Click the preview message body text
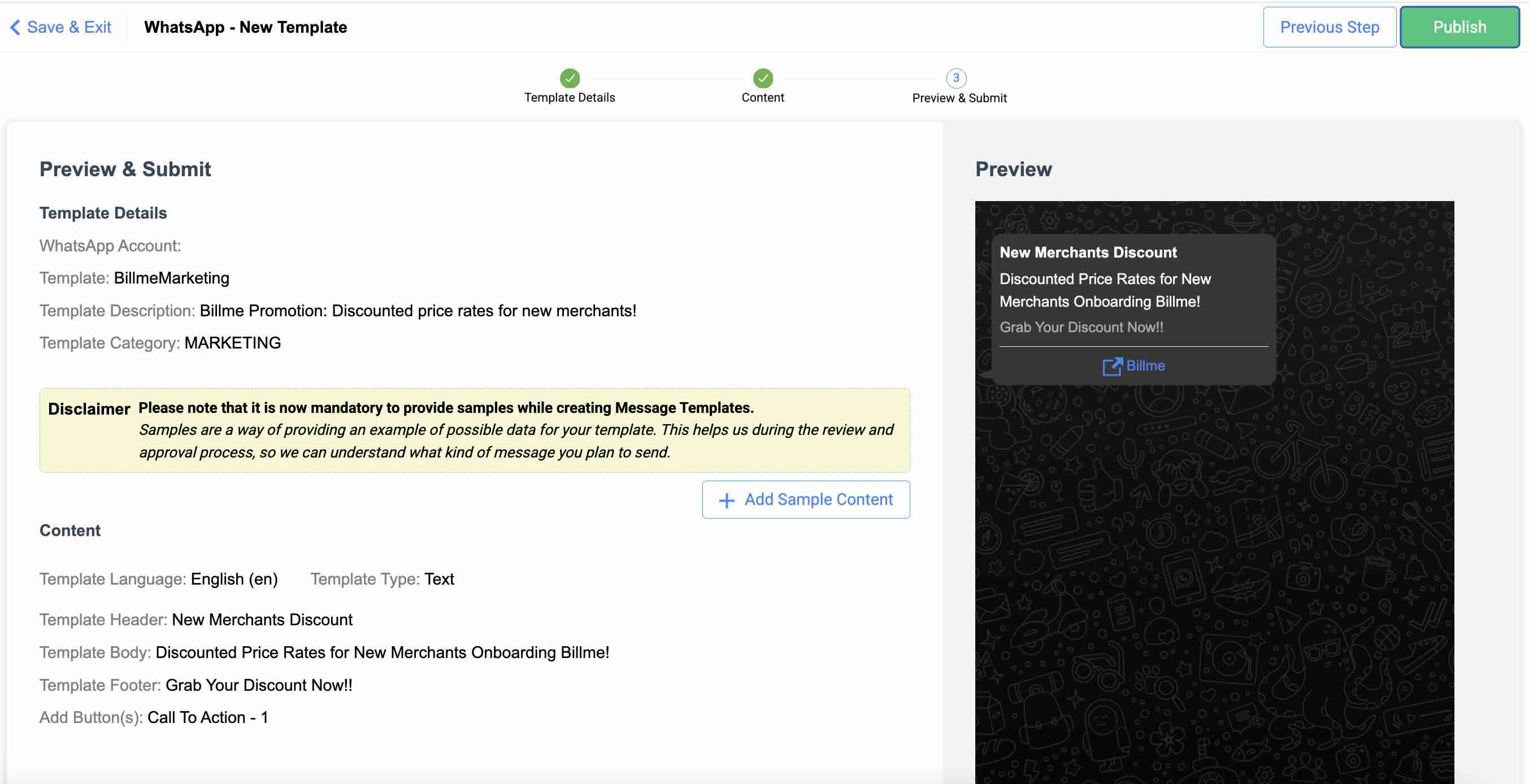Image resolution: width=1529 pixels, height=784 pixels. point(1104,290)
